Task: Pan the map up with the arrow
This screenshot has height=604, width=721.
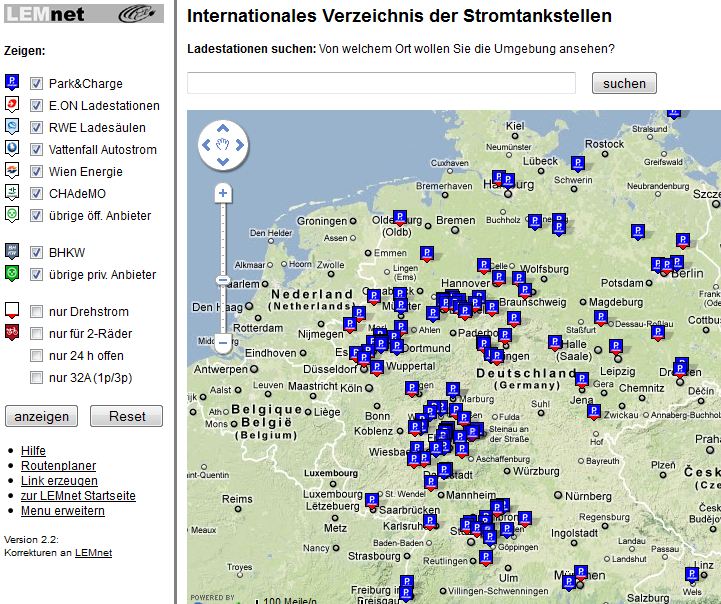Action: [223, 129]
